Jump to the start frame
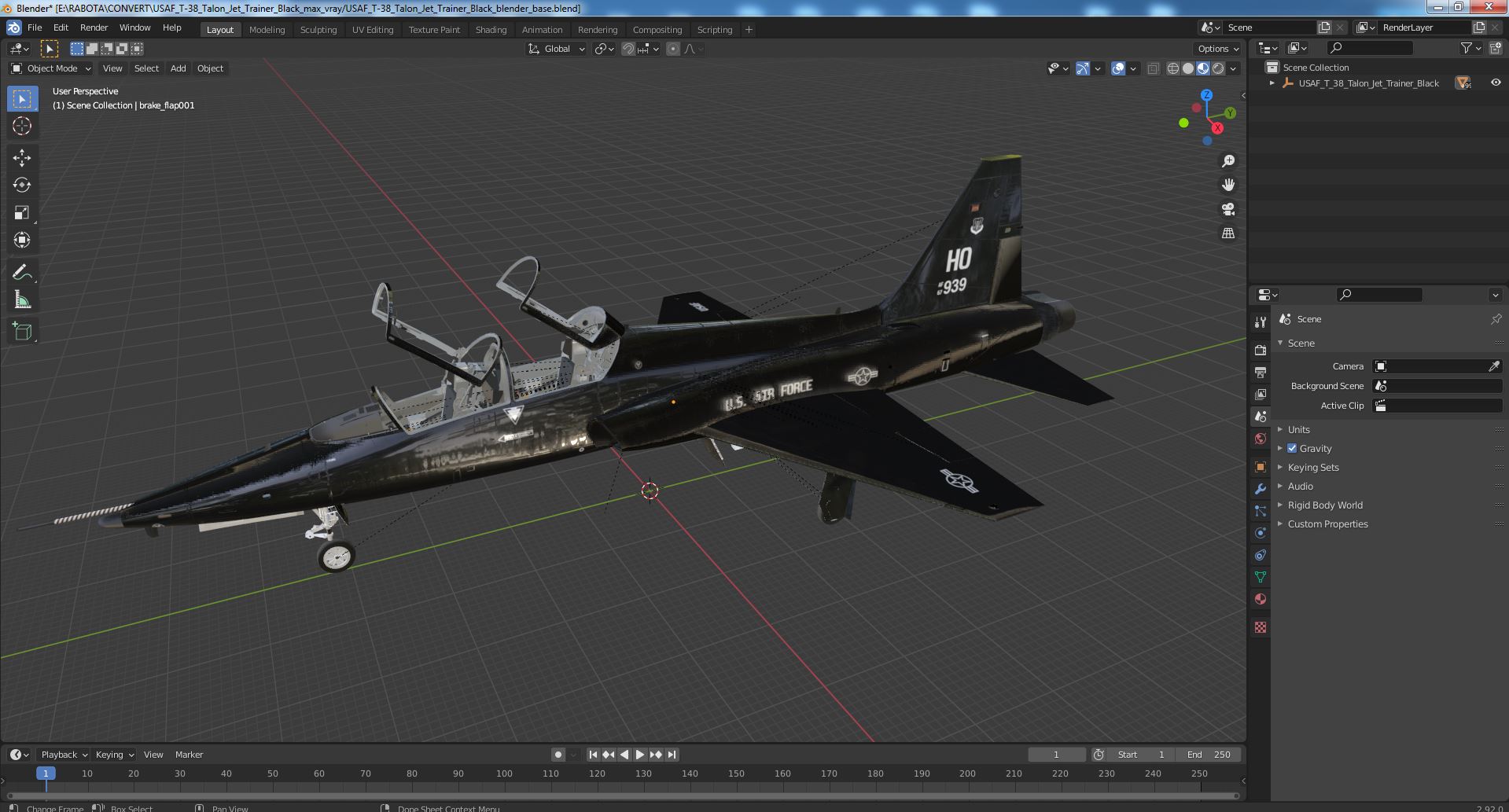This screenshot has width=1509, height=812. pos(593,755)
